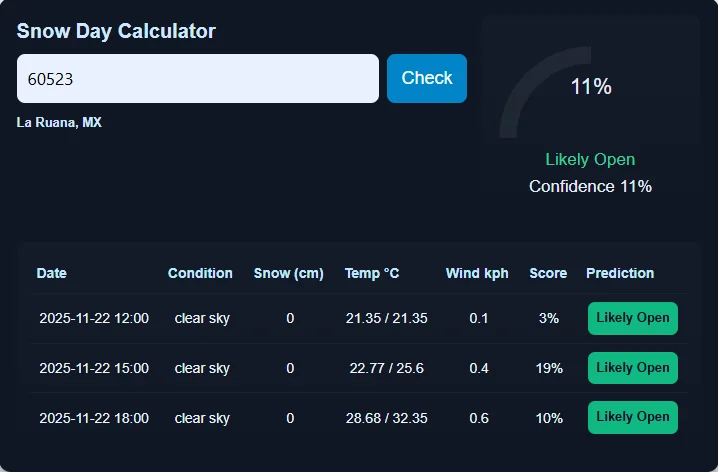The width and height of the screenshot is (718, 472).
Task: Click the Check button
Action: pos(426,78)
